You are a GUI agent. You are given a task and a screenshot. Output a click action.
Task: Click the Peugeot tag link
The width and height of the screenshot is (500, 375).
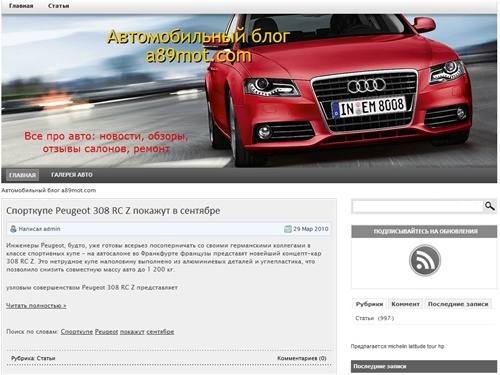pyautogui.click(x=106, y=332)
